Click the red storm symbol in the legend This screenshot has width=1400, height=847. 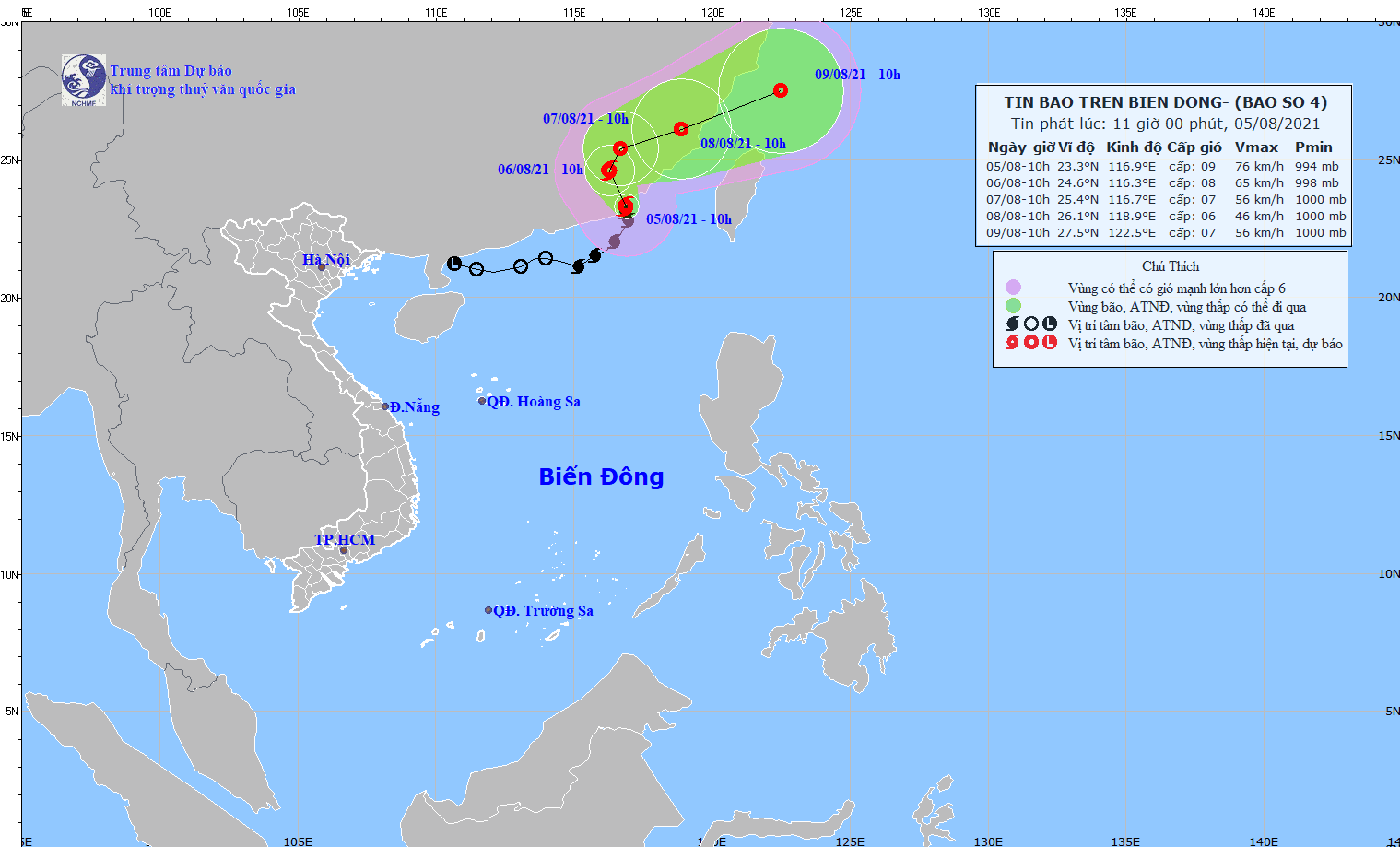[x=1012, y=343]
